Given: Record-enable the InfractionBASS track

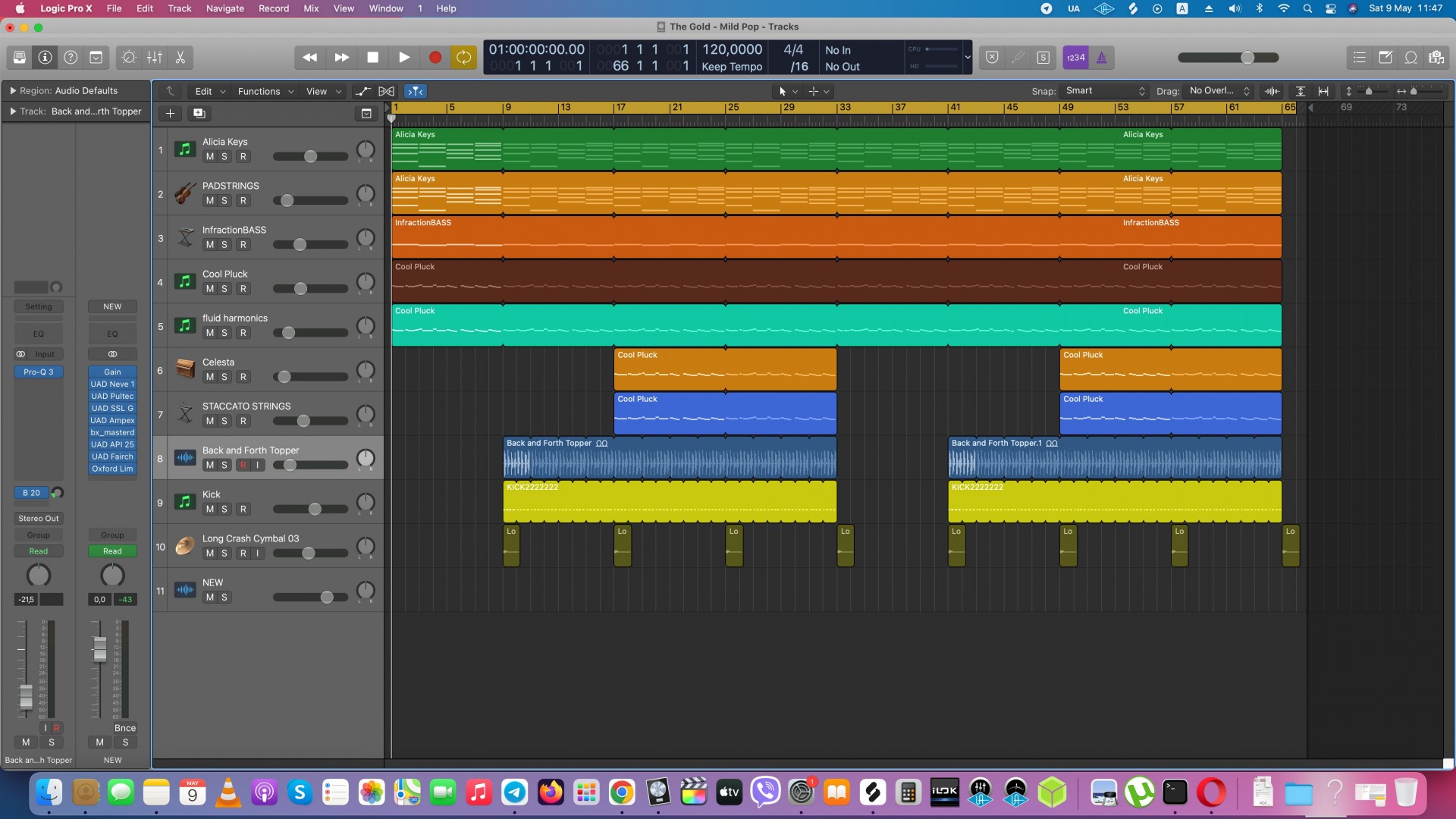Looking at the screenshot, I should (x=243, y=245).
